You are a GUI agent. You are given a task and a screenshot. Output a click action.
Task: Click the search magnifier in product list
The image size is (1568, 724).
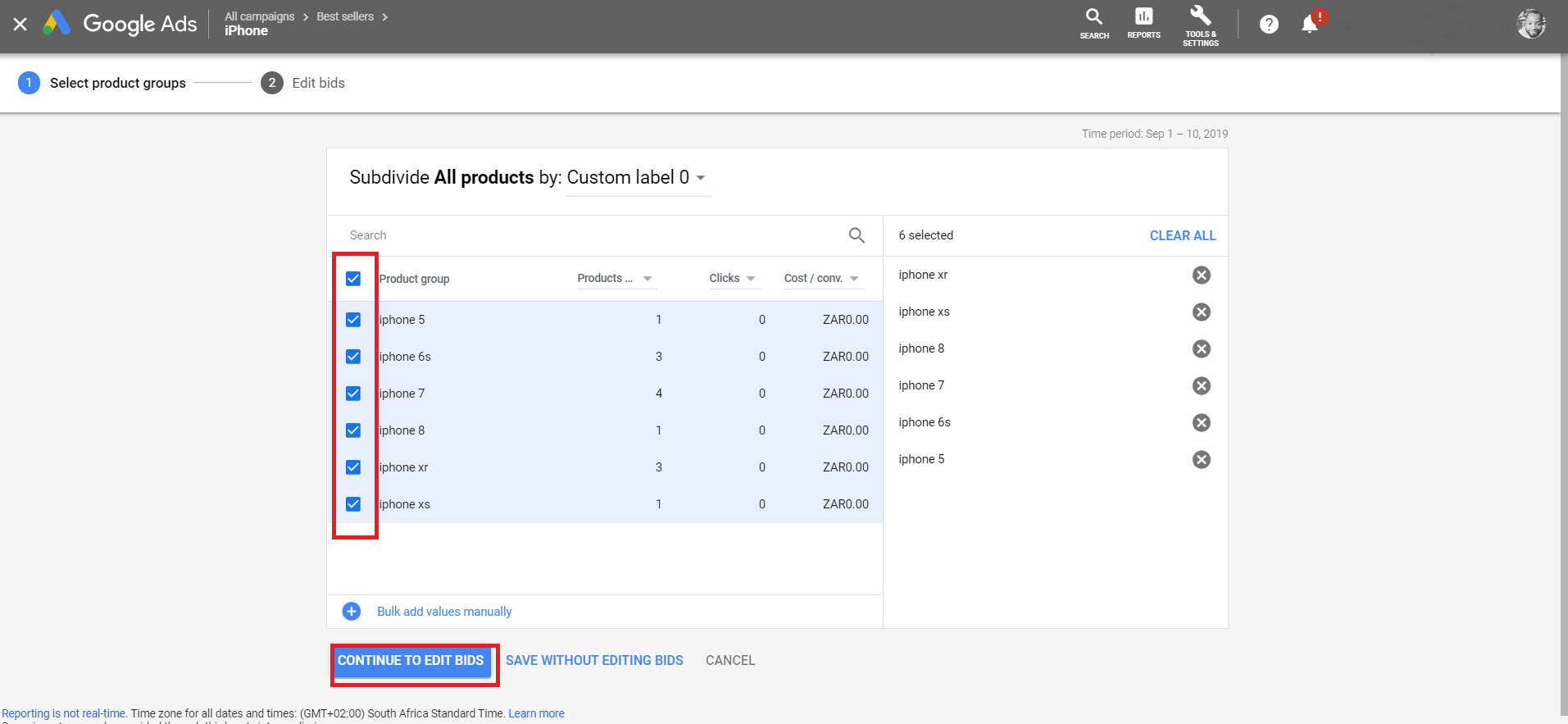(x=857, y=235)
